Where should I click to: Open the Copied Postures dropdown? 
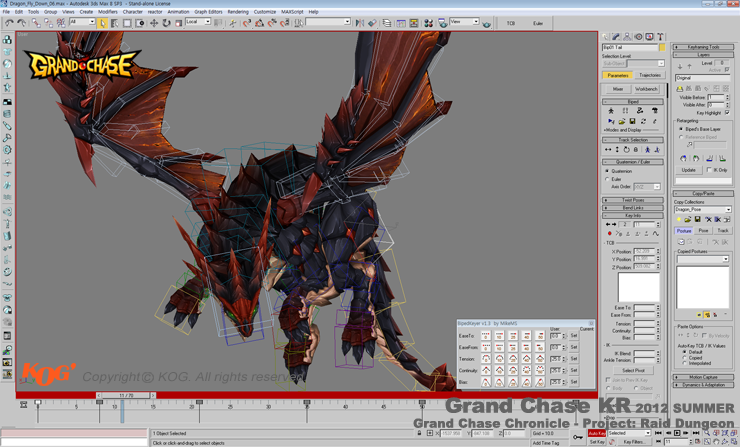pos(703,259)
